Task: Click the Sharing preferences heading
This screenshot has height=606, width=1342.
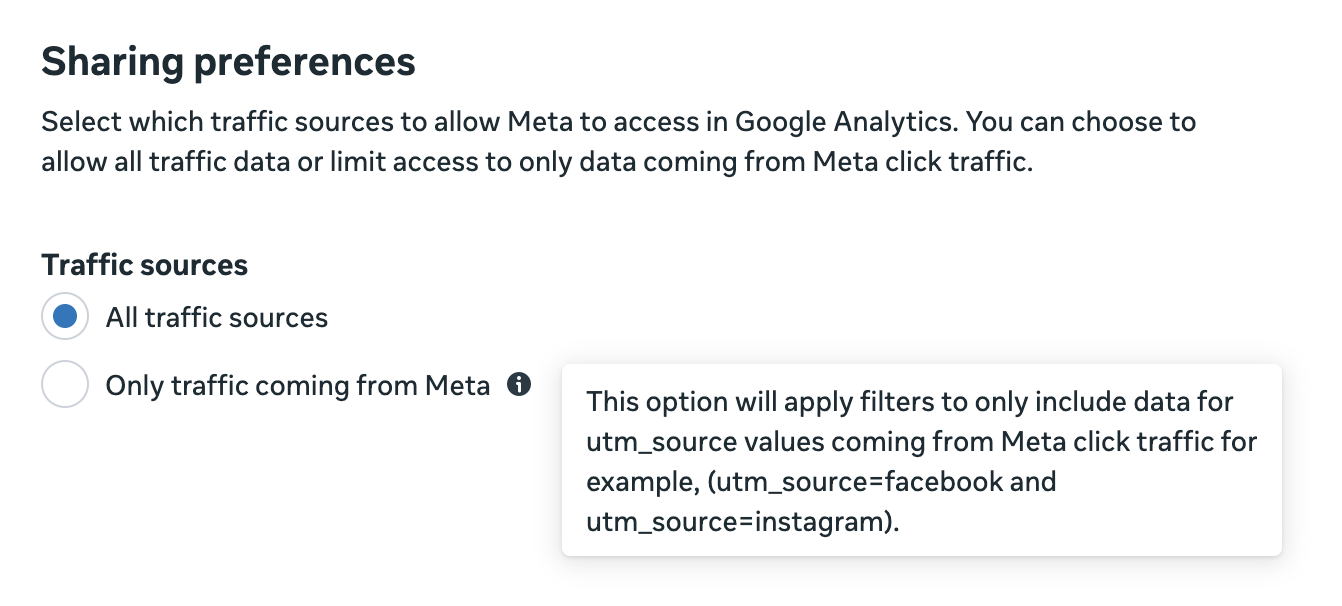Action: (x=228, y=63)
